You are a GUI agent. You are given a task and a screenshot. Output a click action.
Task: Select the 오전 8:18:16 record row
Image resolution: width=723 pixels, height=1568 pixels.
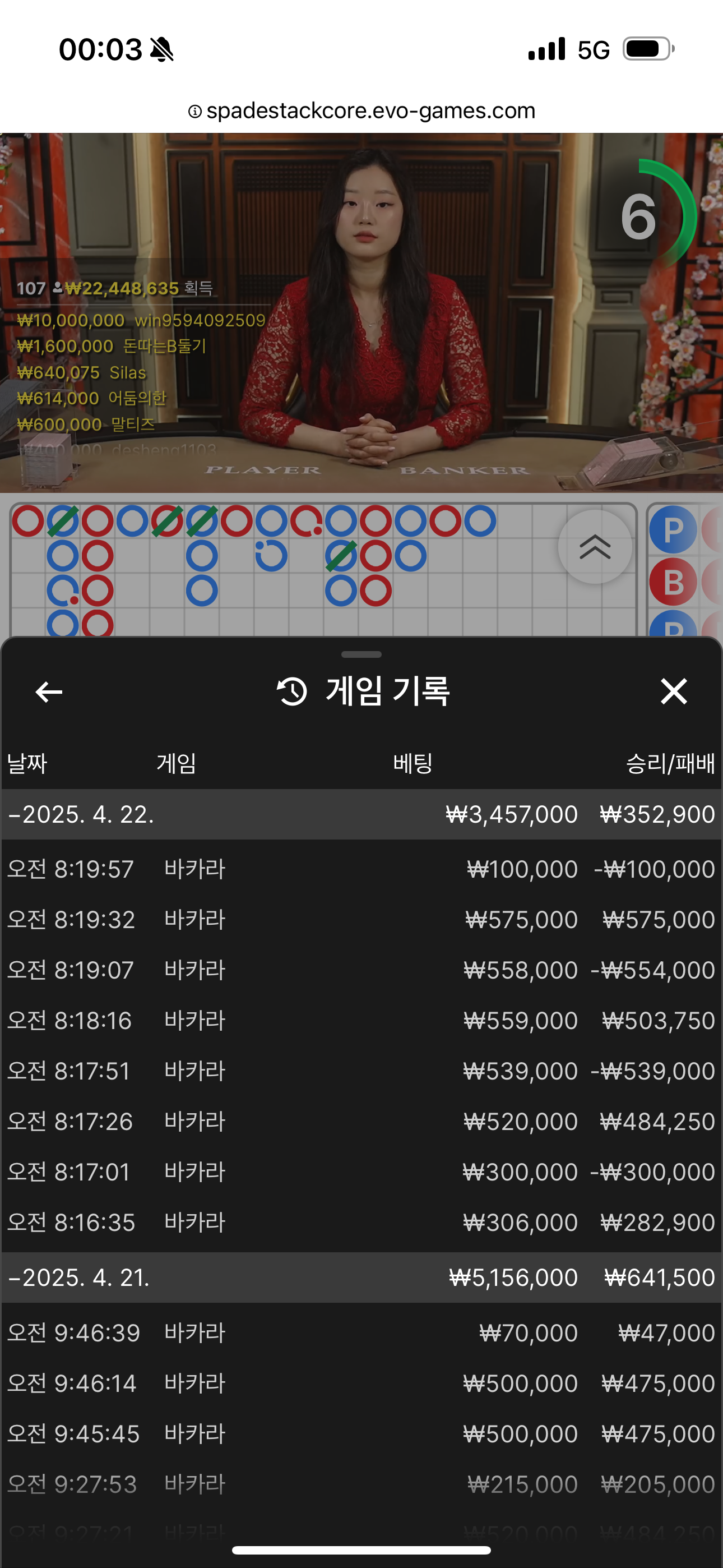point(361,1020)
